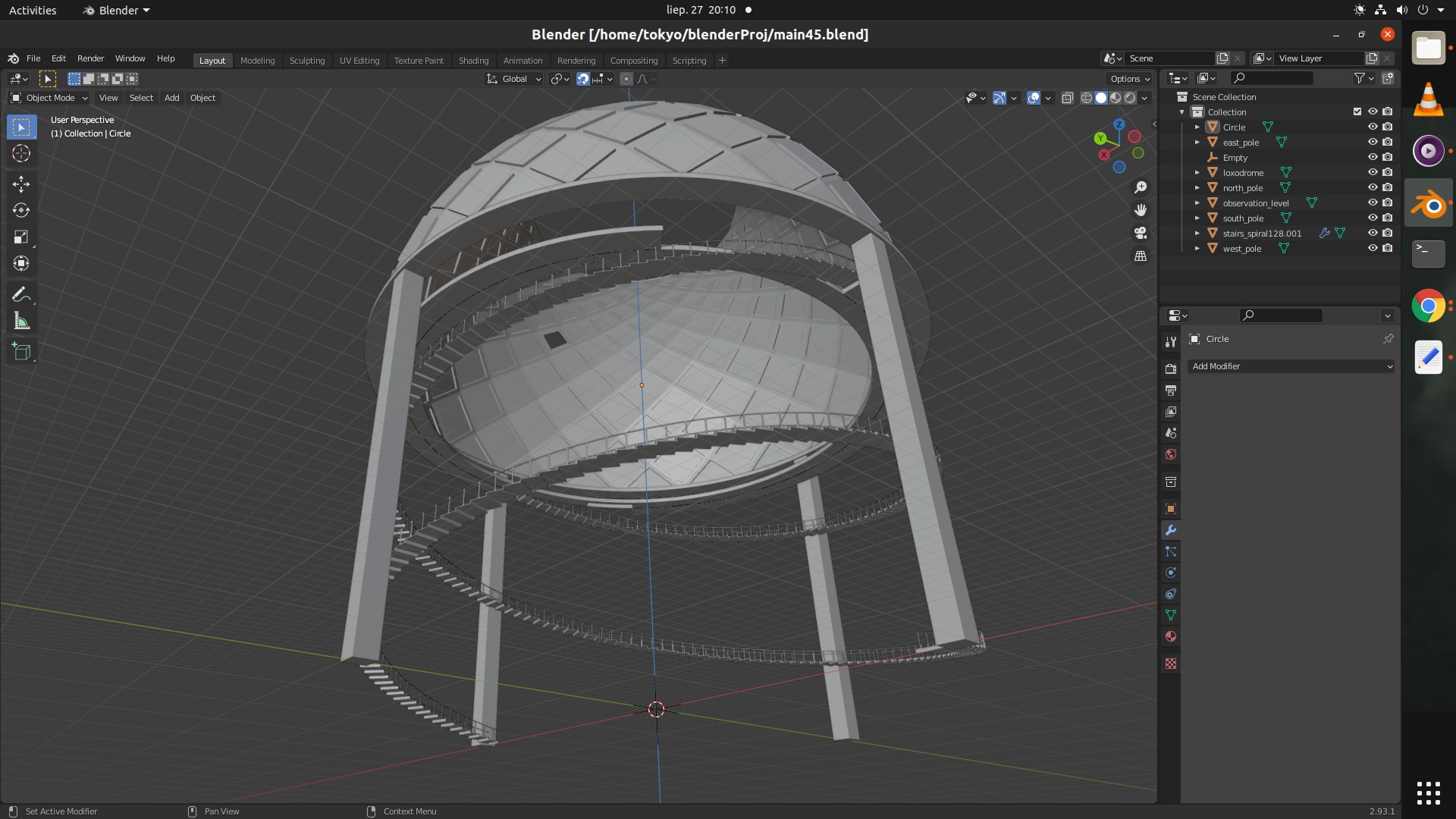Toggle camera view in viewport

(x=1141, y=233)
